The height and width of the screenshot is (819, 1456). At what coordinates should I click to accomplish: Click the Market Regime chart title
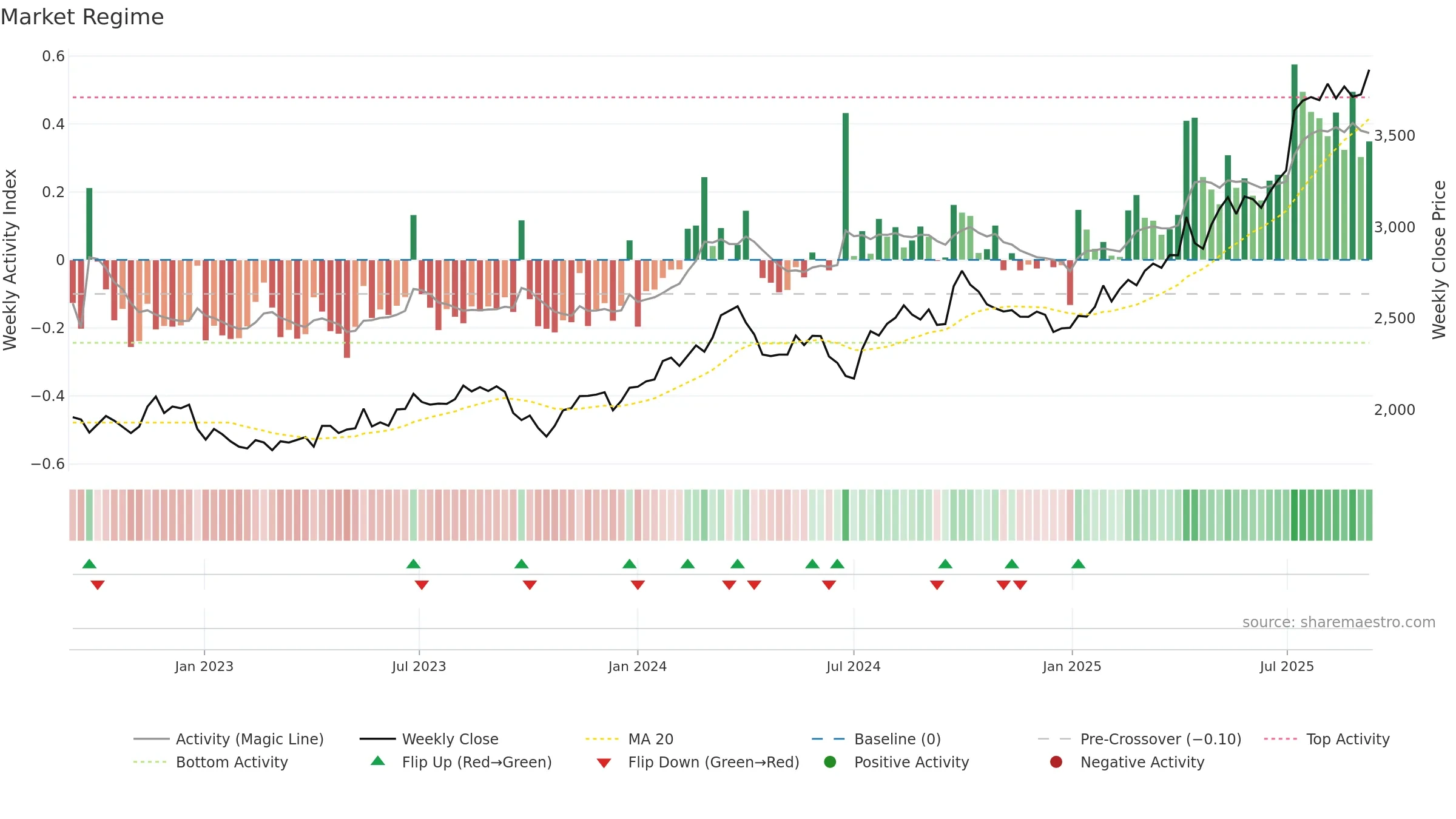click(x=82, y=17)
